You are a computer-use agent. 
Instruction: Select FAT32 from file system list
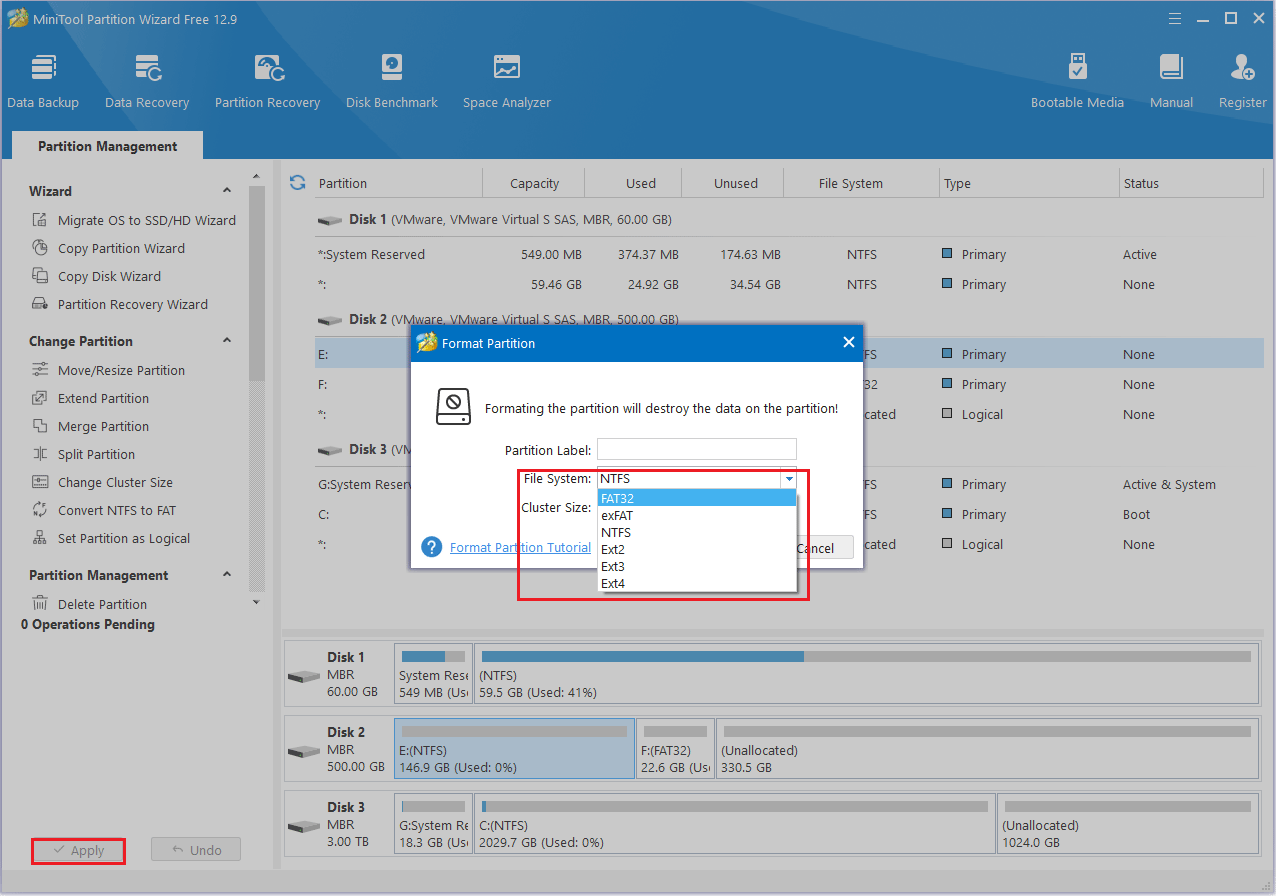pos(697,498)
